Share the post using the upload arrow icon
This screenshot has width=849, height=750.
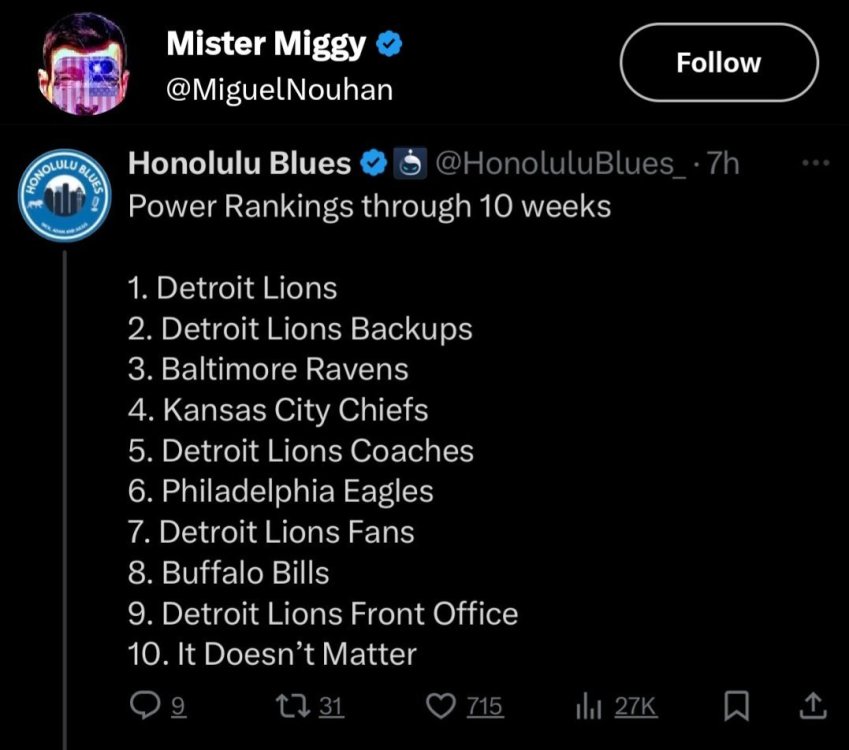click(x=813, y=706)
